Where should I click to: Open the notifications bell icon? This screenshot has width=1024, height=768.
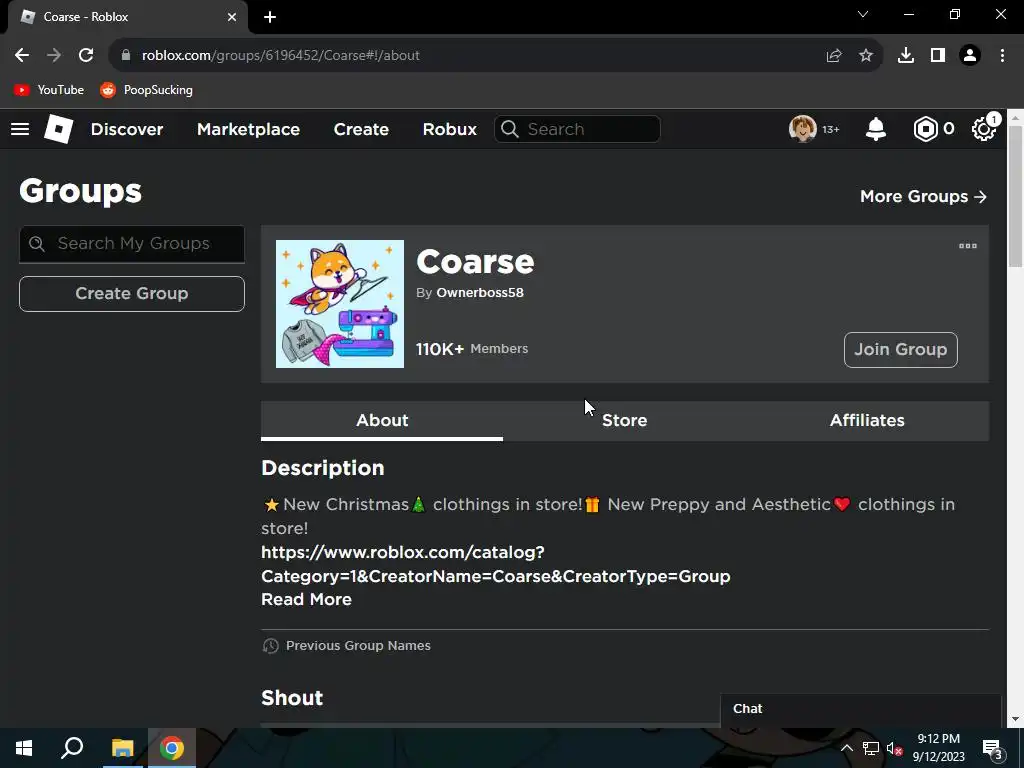tap(876, 129)
